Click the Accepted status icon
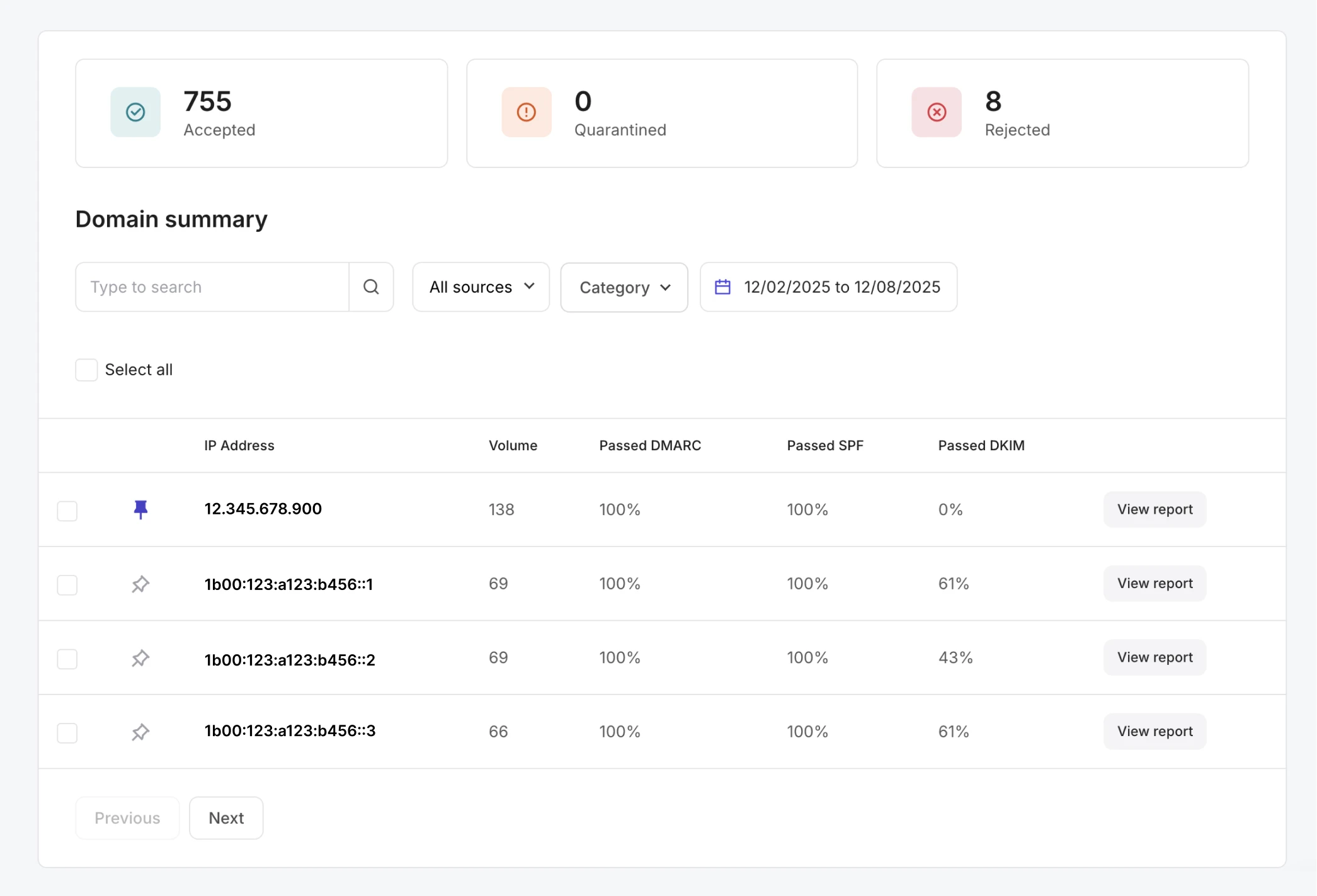The width and height of the screenshot is (1317, 896). [135, 112]
